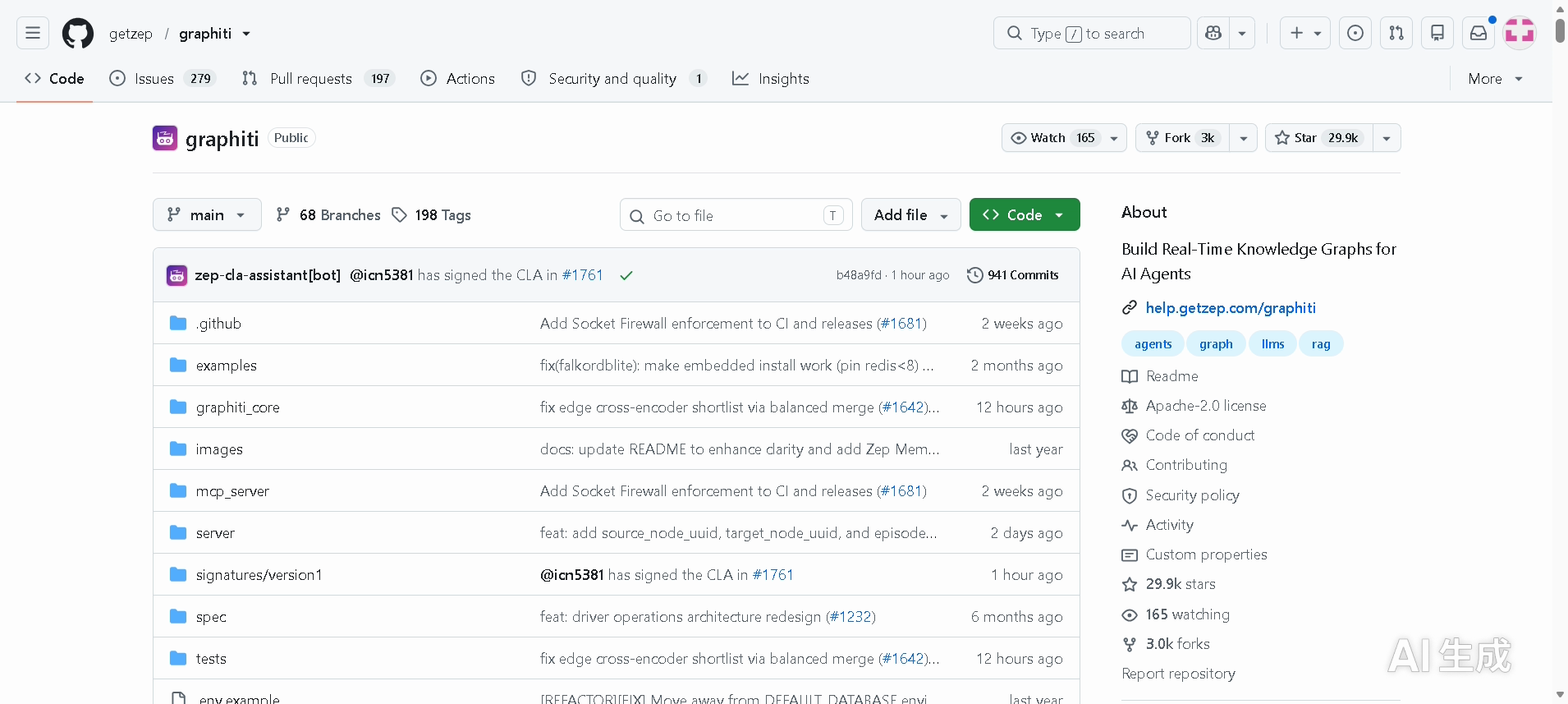
Task: Click Report repository link
Action: click(x=1178, y=674)
